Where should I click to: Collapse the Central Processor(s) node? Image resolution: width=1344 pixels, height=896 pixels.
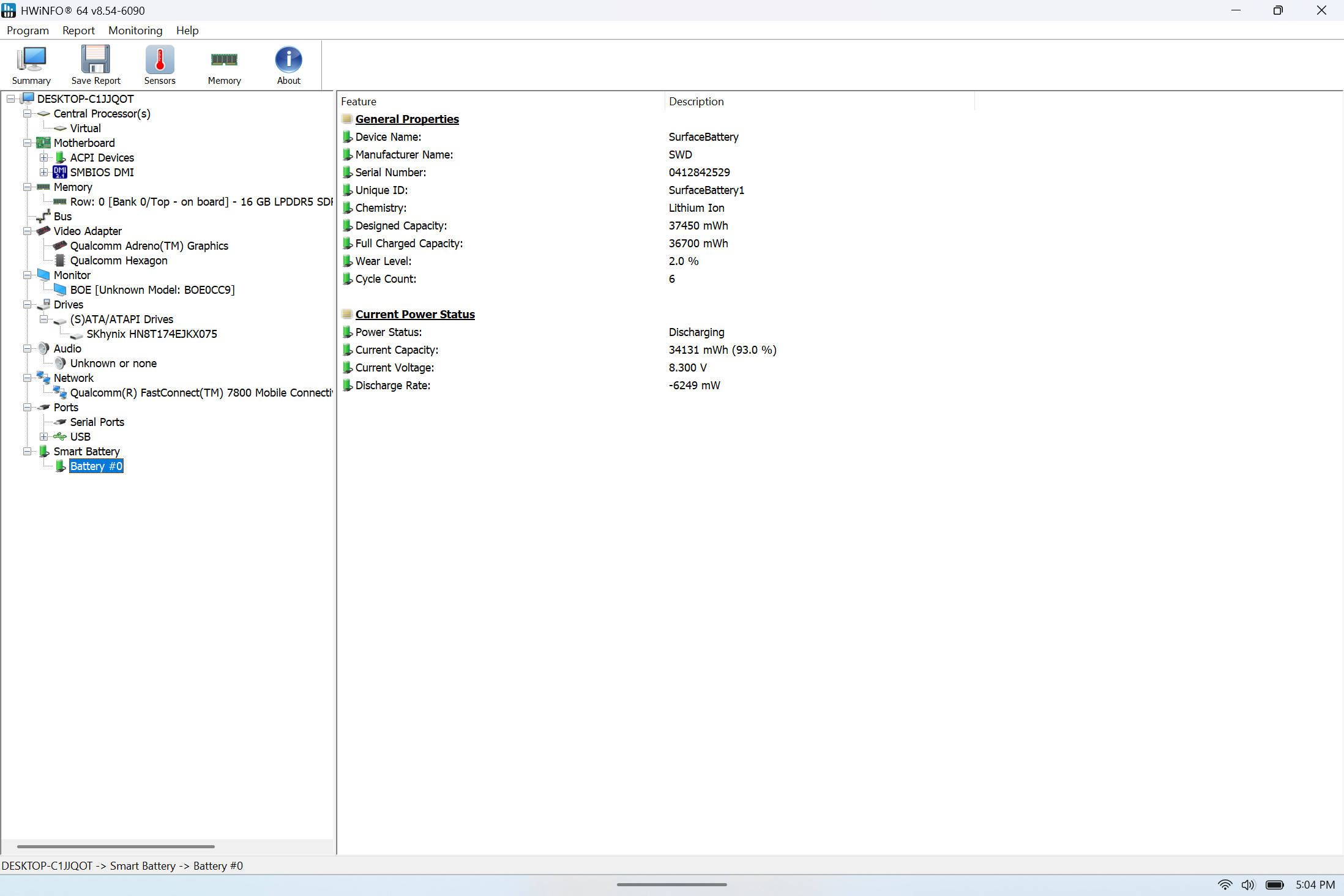pyautogui.click(x=28, y=113)
